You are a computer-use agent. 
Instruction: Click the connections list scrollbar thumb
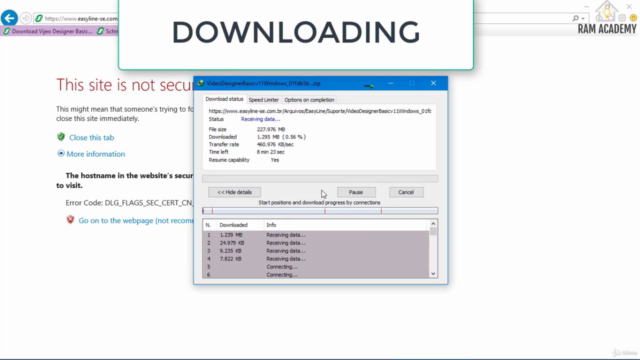(433, 231)
